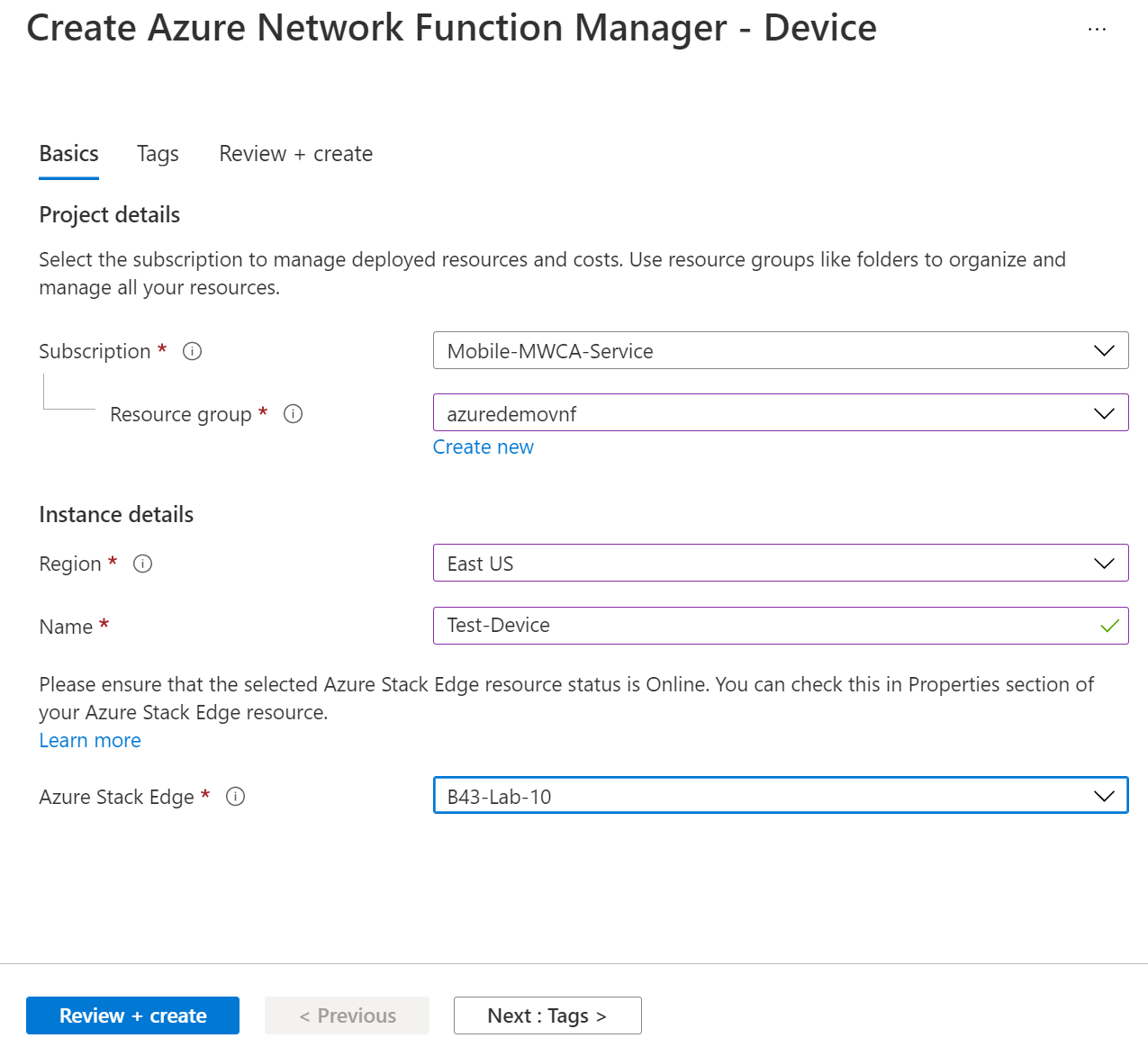Open the ellipsis menu at top right
This screenshot has height=1047, width=1148.
1097,29
